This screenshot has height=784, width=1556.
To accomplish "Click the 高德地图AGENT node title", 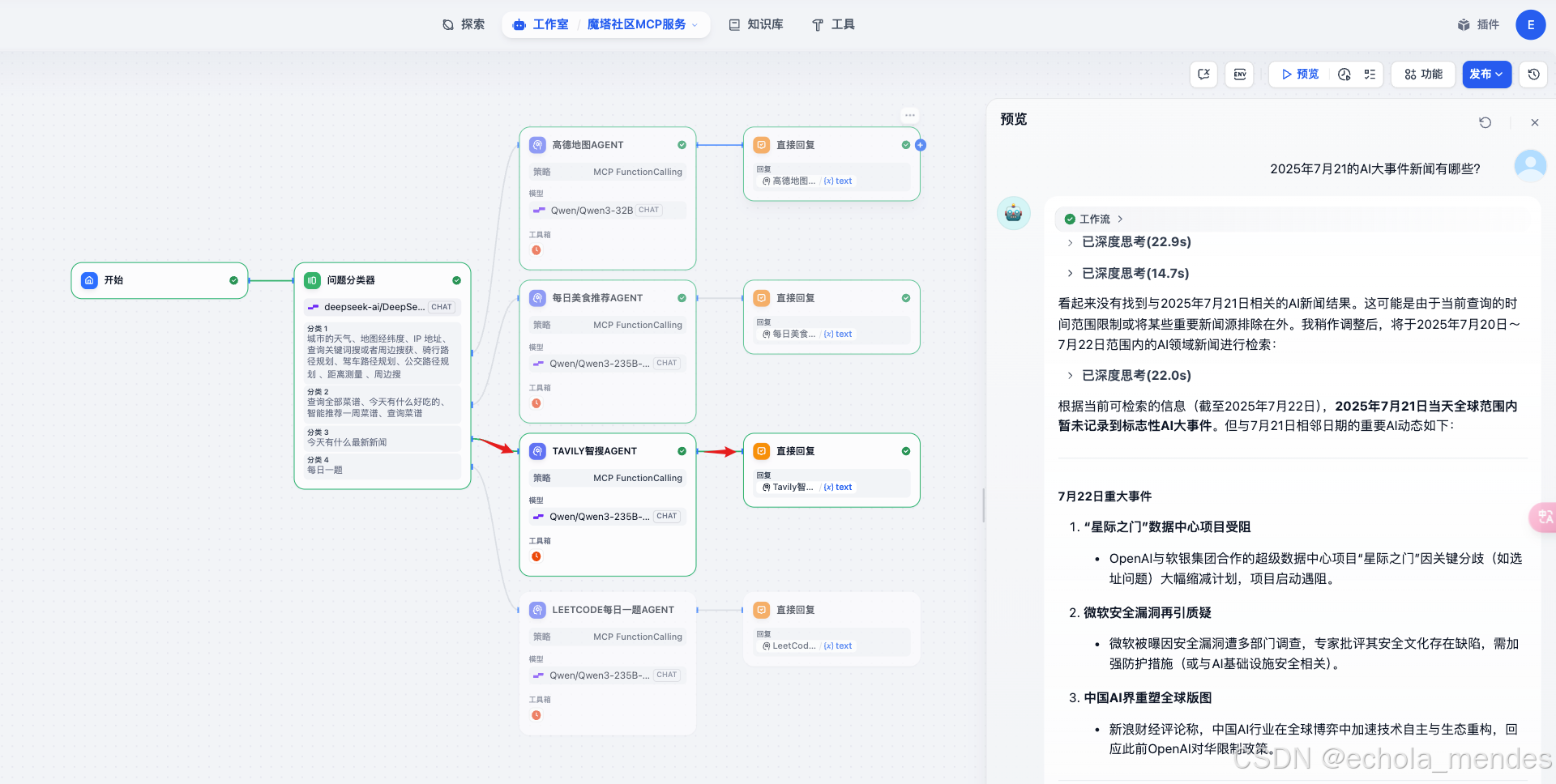I will tap(588, 145).
